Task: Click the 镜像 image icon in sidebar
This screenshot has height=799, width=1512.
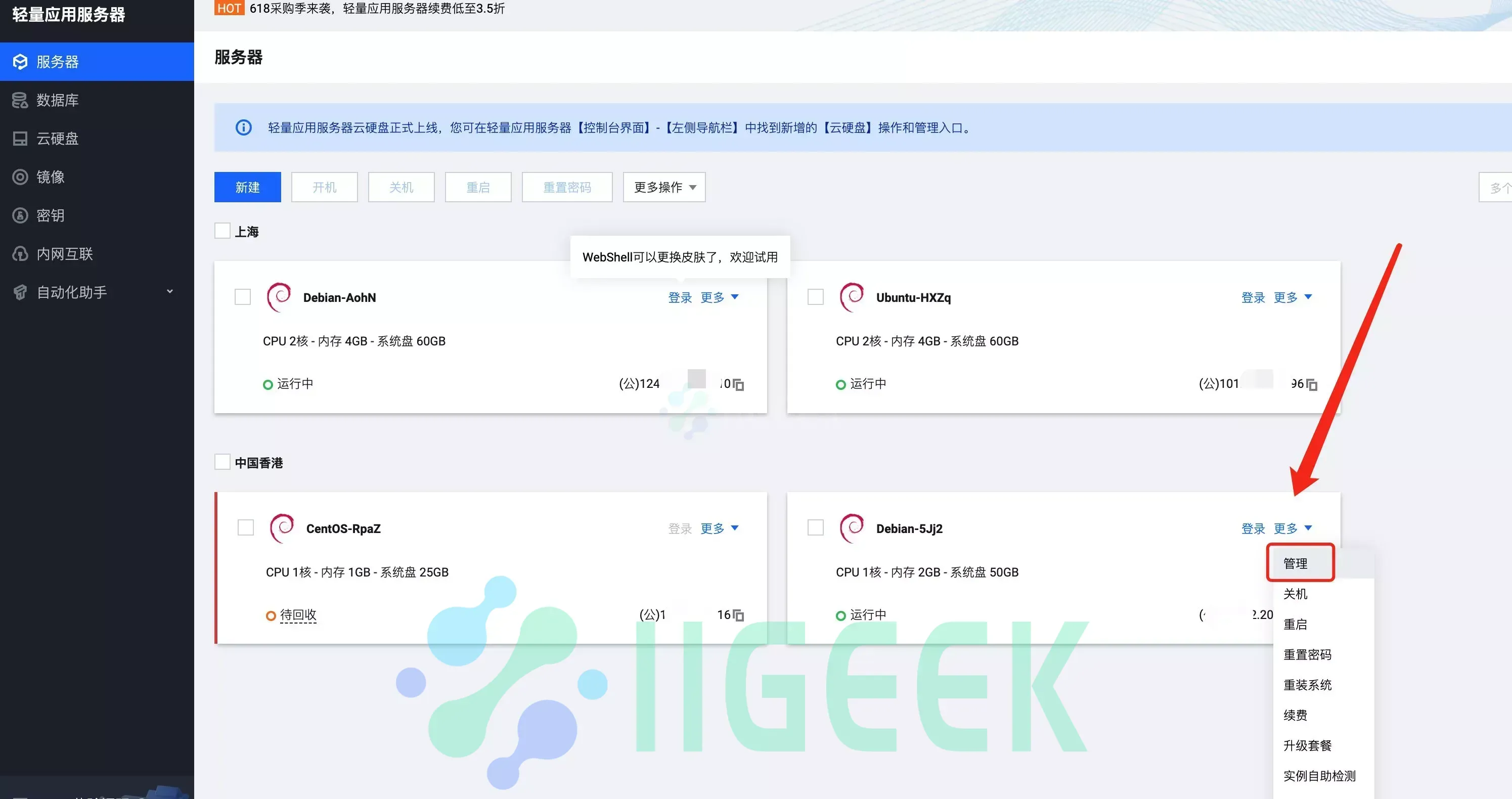Action: pyautogui.click(x=20, y=177)
